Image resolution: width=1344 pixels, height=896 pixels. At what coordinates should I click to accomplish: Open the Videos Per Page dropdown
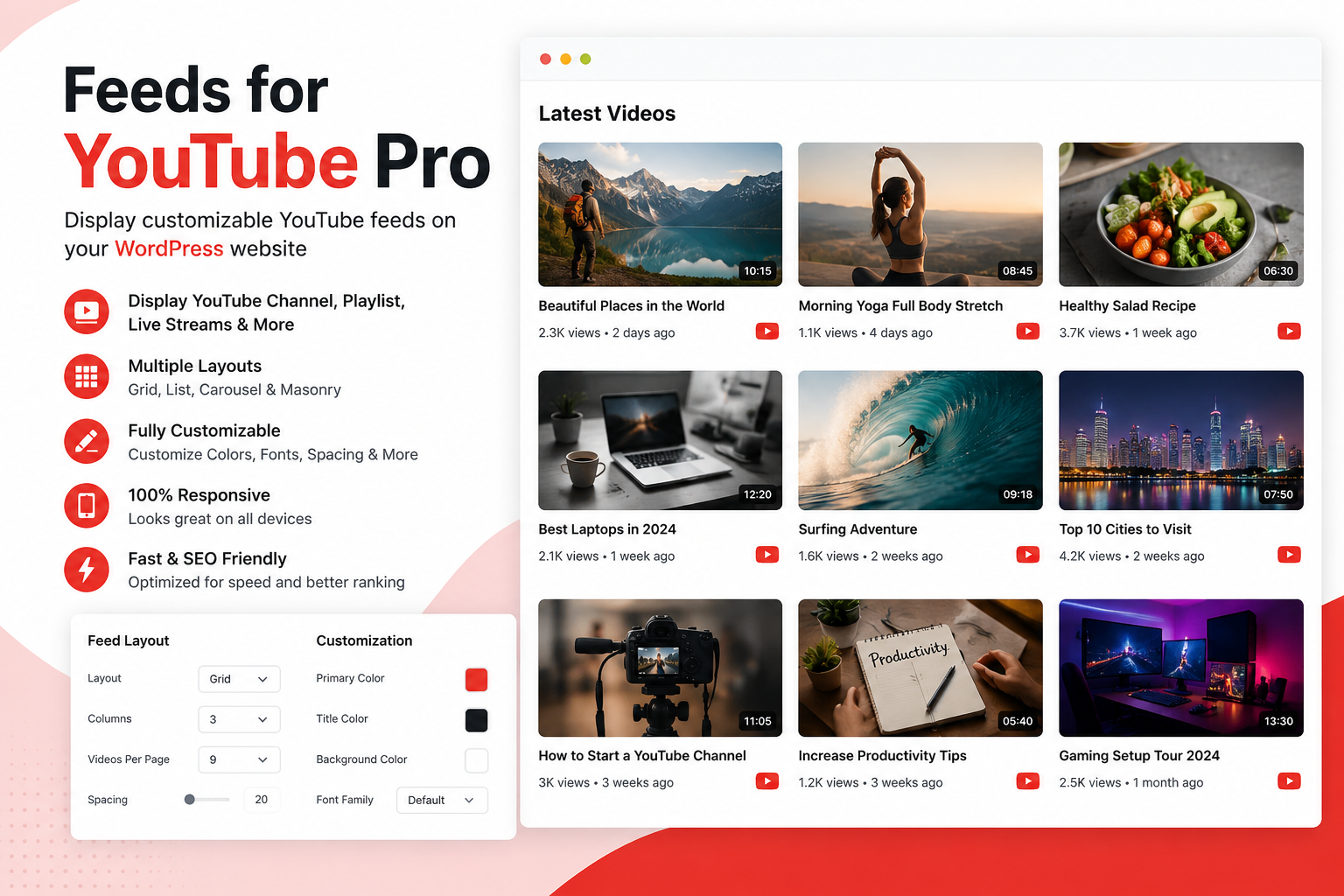[239, 759]
